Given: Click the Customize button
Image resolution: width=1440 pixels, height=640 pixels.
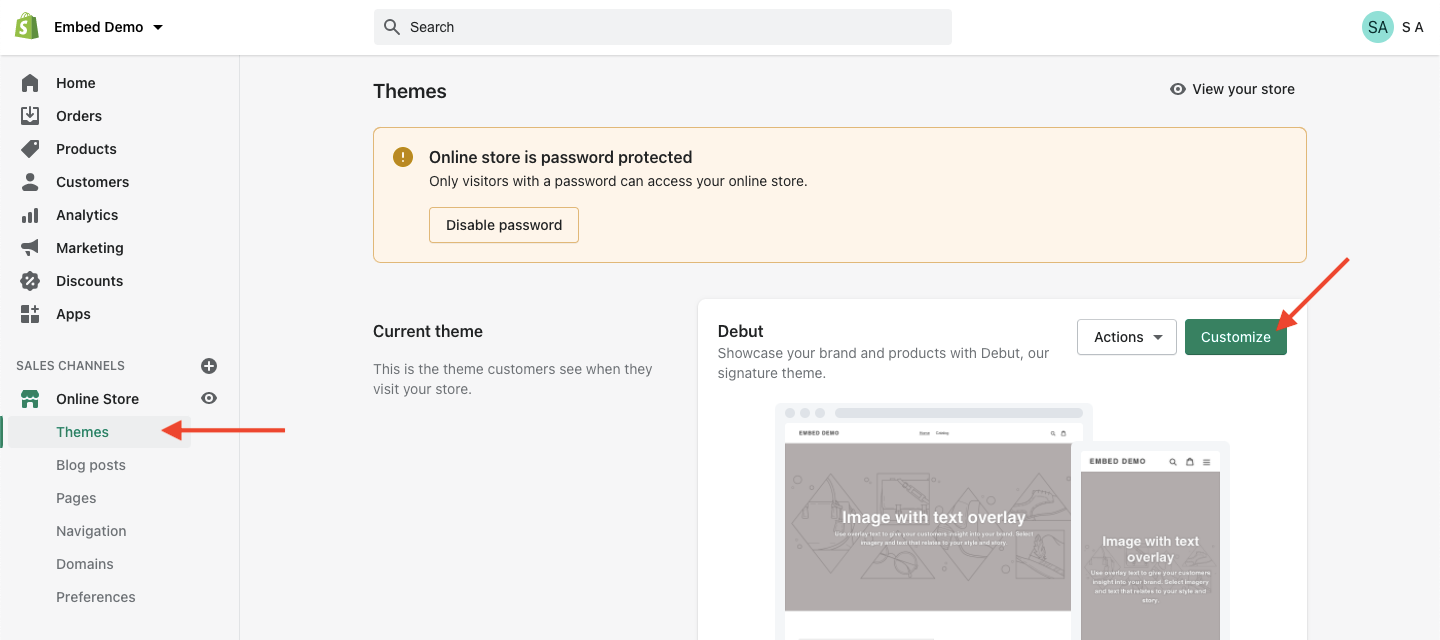Looking at the screenshot, I should click(x=1236, y=337).
